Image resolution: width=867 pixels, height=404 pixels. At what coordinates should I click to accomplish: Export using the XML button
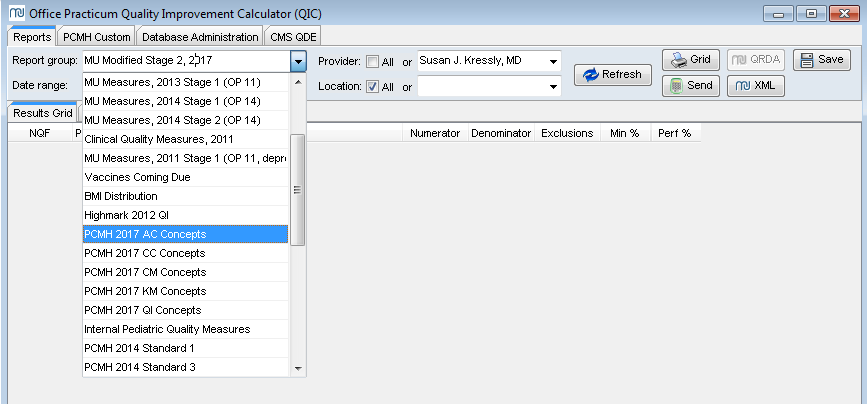[755, 86]
